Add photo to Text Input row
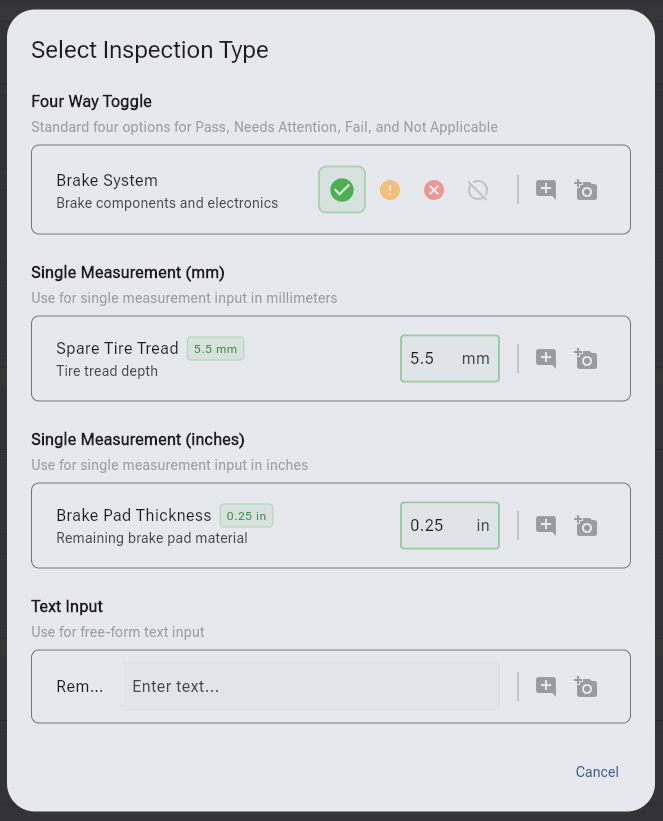 click(586, 686)
